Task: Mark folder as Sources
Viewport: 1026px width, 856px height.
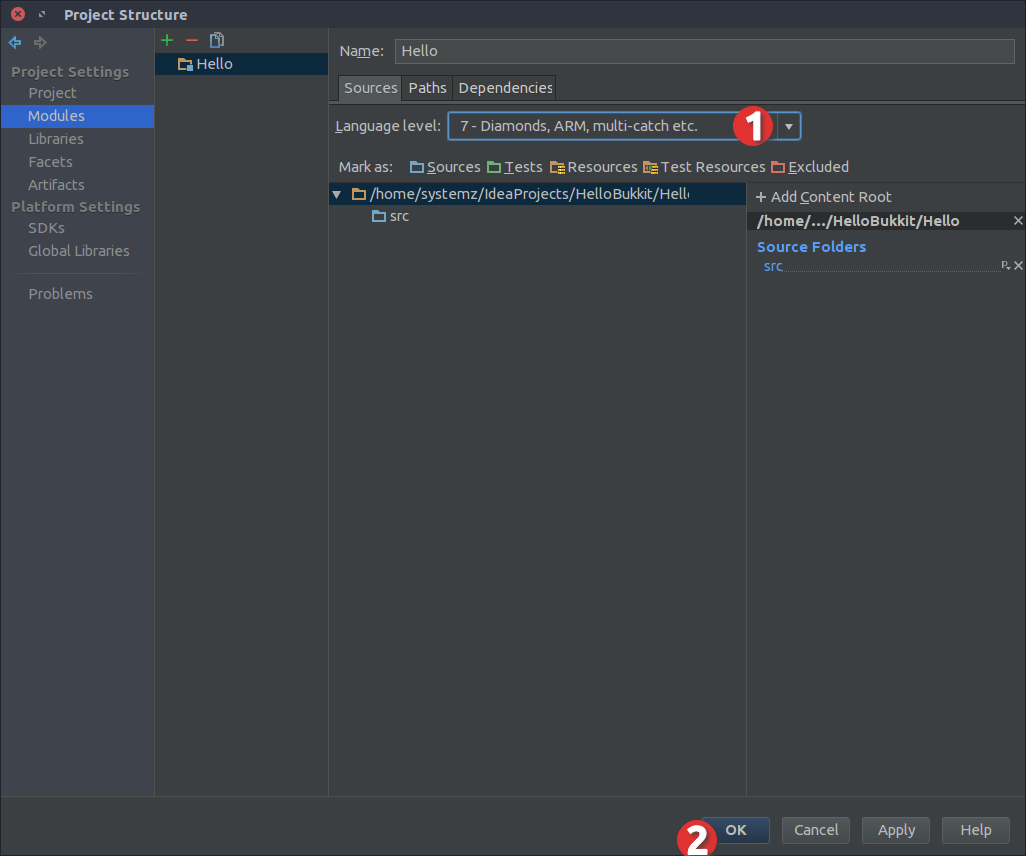Action: click(x=445, y=167)
